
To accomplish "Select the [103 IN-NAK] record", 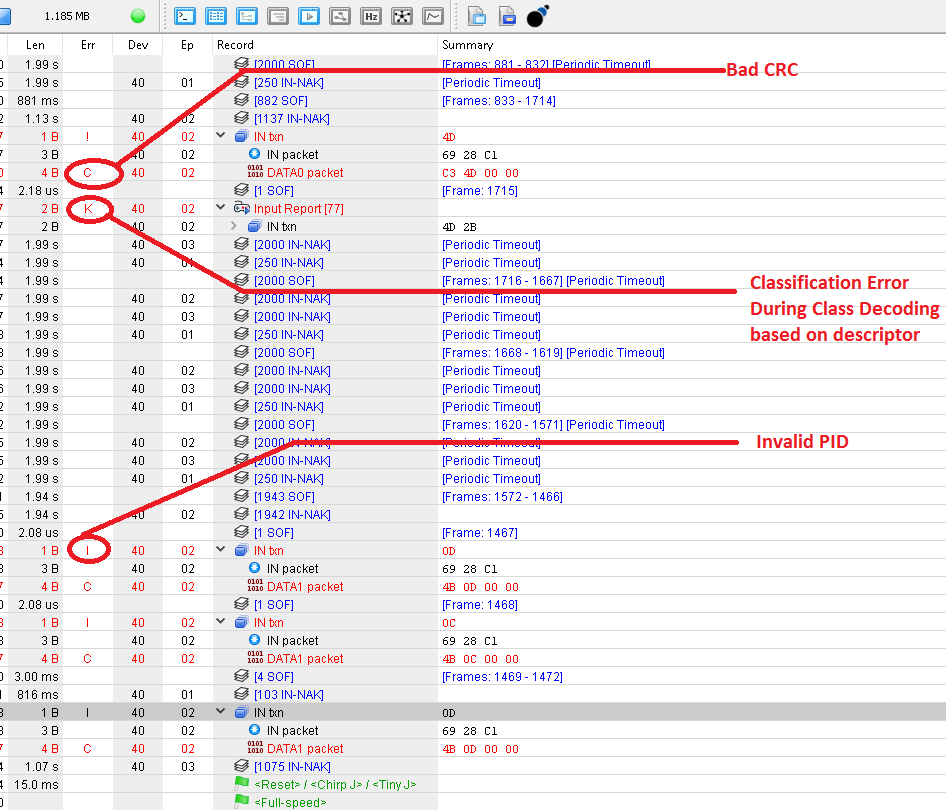I will [x=288, y=695].
